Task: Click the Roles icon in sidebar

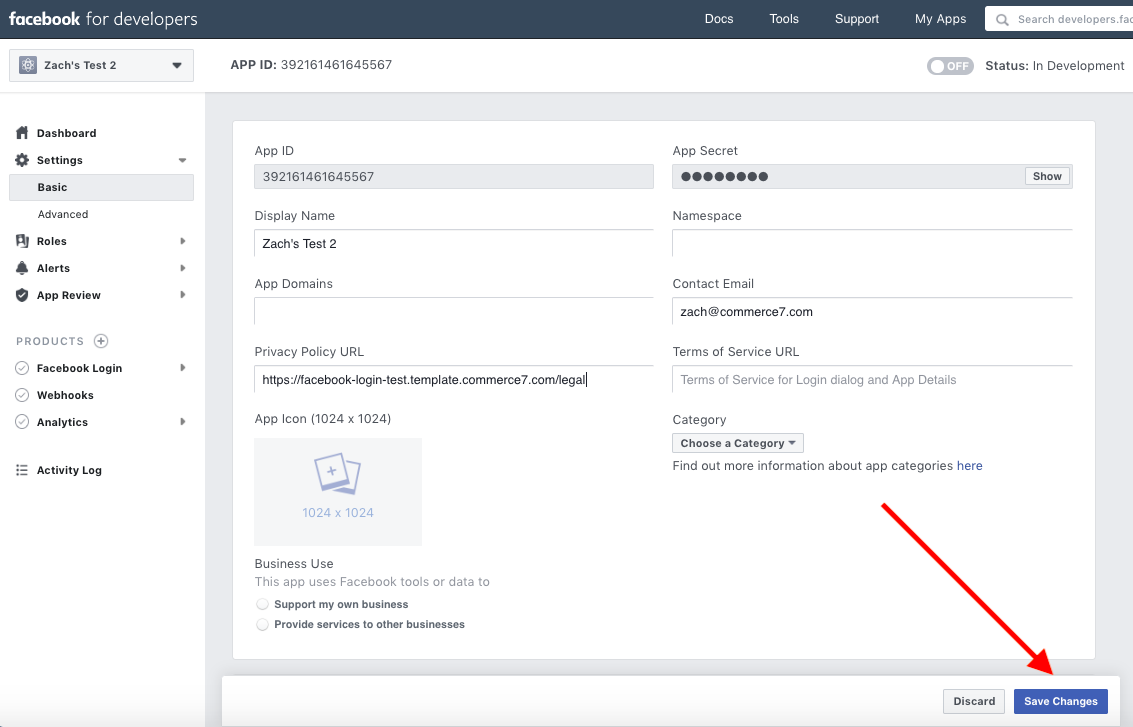Action: [x=22, y=241]
